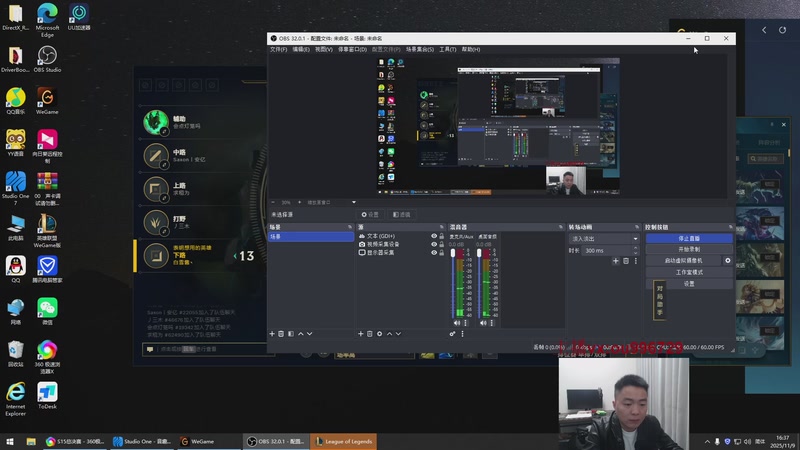Click 开始录制 start recording button
This screenshot has height=450, width=800.
(689, 249)
